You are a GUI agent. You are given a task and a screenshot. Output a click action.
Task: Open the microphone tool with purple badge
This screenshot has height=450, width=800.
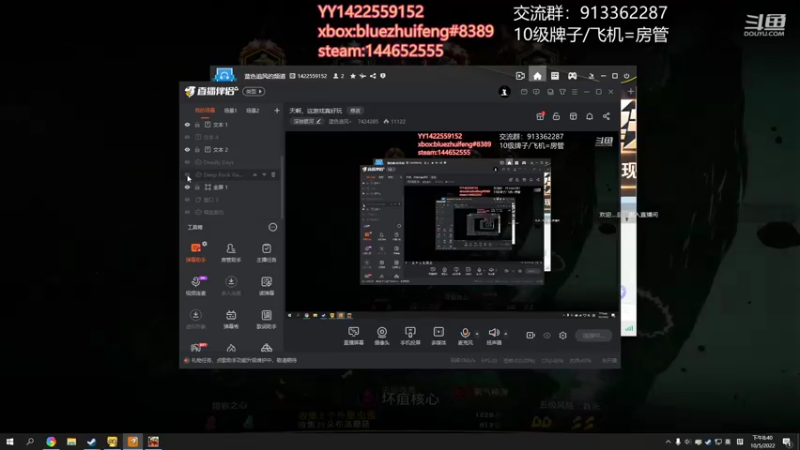(x=196, y=286)
